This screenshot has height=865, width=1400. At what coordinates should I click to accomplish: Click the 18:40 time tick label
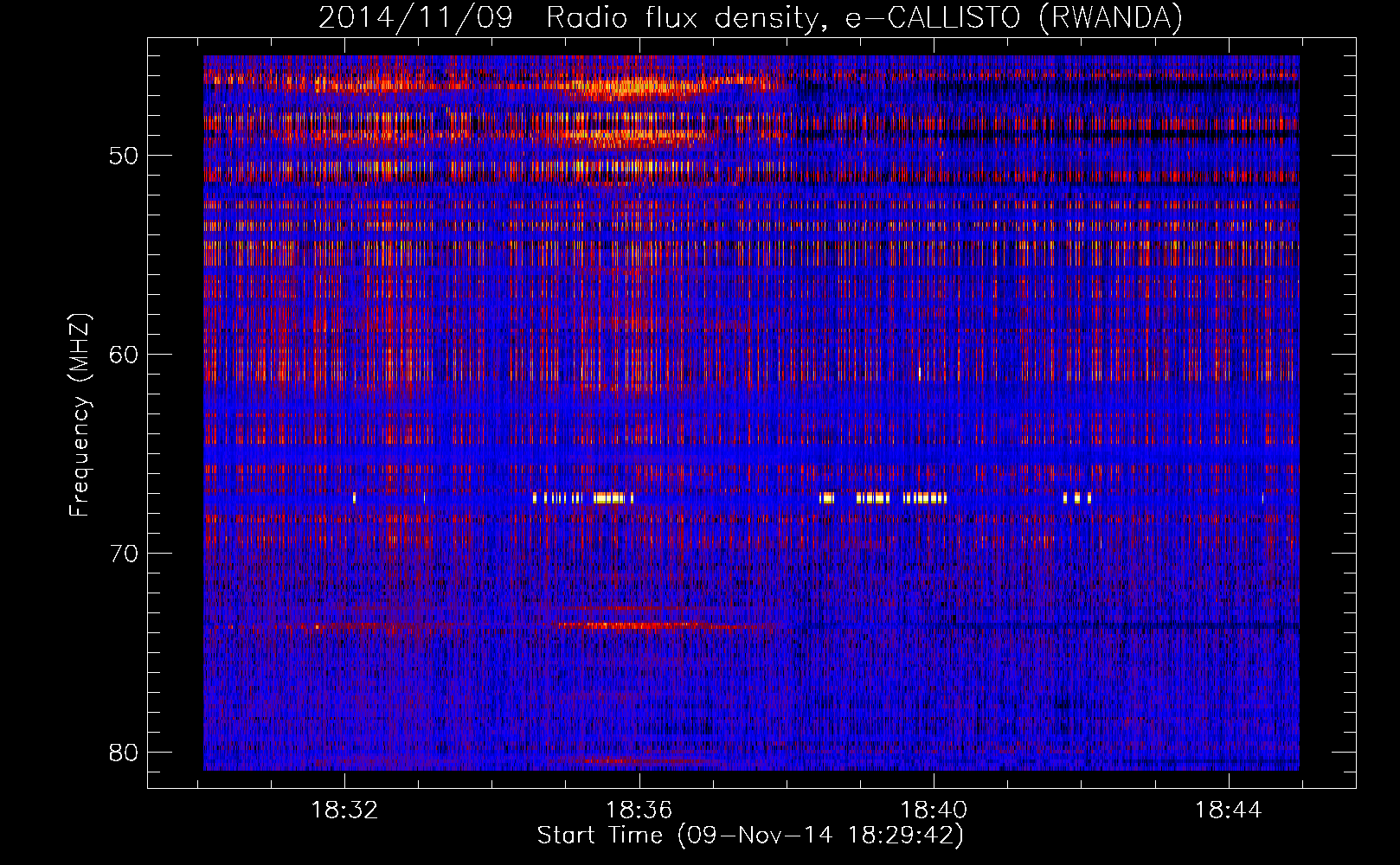[934, 811]
